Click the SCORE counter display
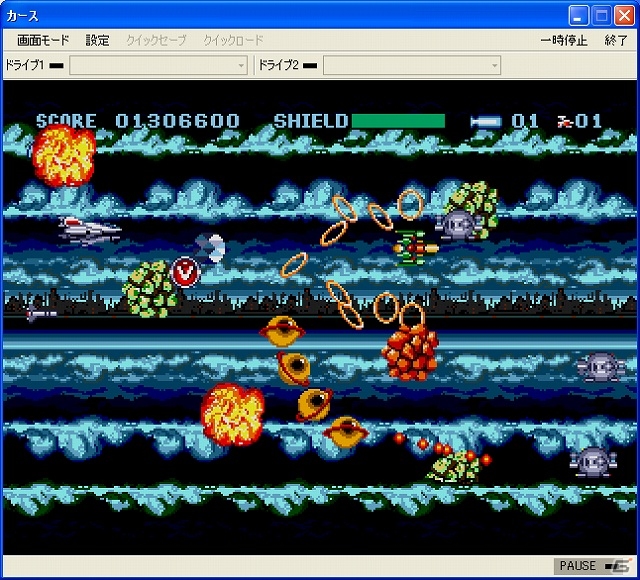Image resolution: width=640 pixels, height=580 pixels. tap(138, 121)
